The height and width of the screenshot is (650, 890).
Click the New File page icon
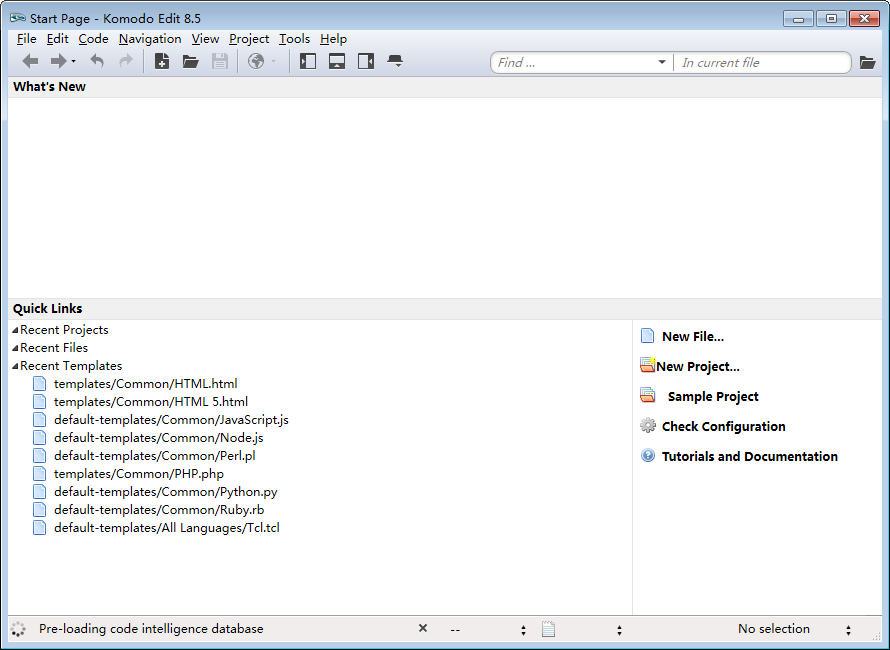647,336
